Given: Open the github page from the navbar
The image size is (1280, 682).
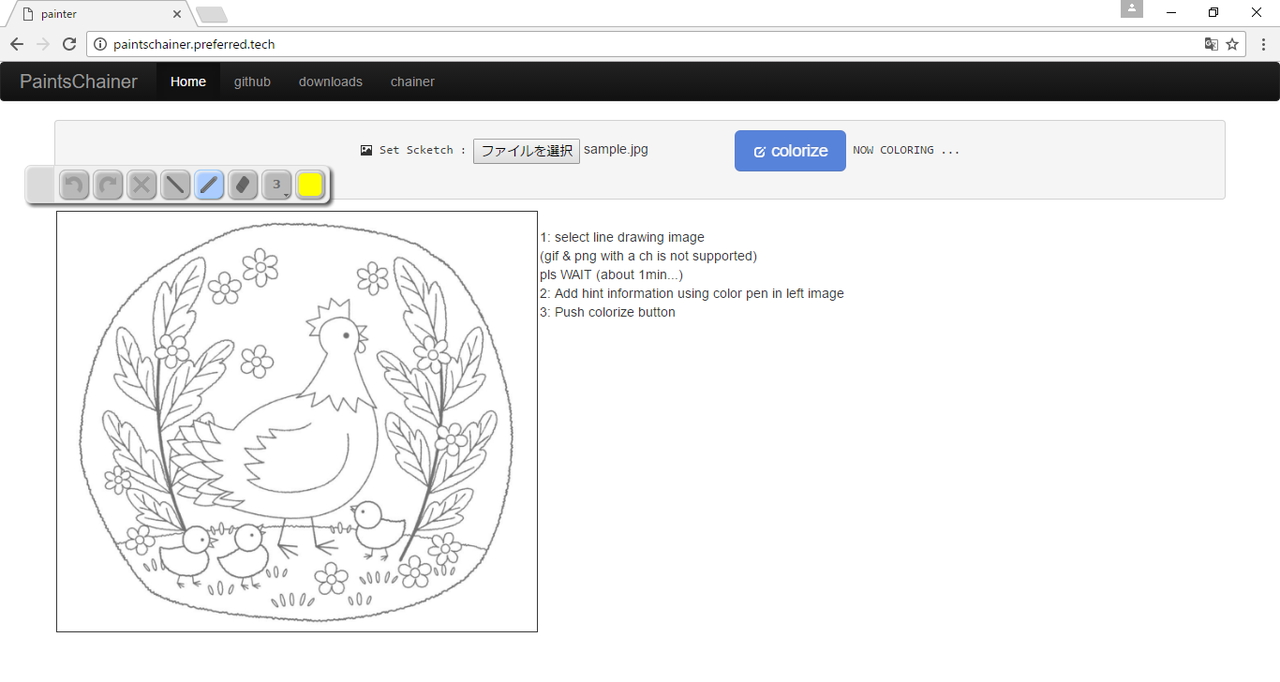Looking at the screenshot, I should 252,81.
